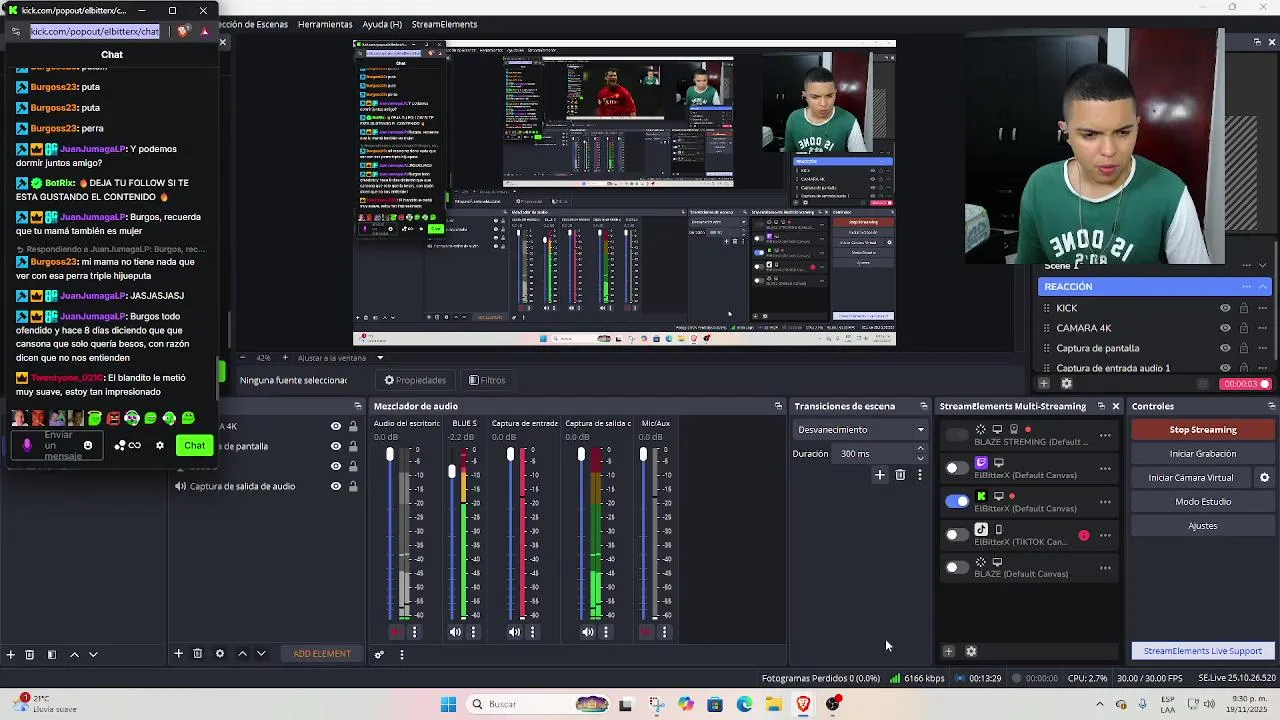
Task: Open advanced audio properties gear in mixer
Action: point(379,655)
